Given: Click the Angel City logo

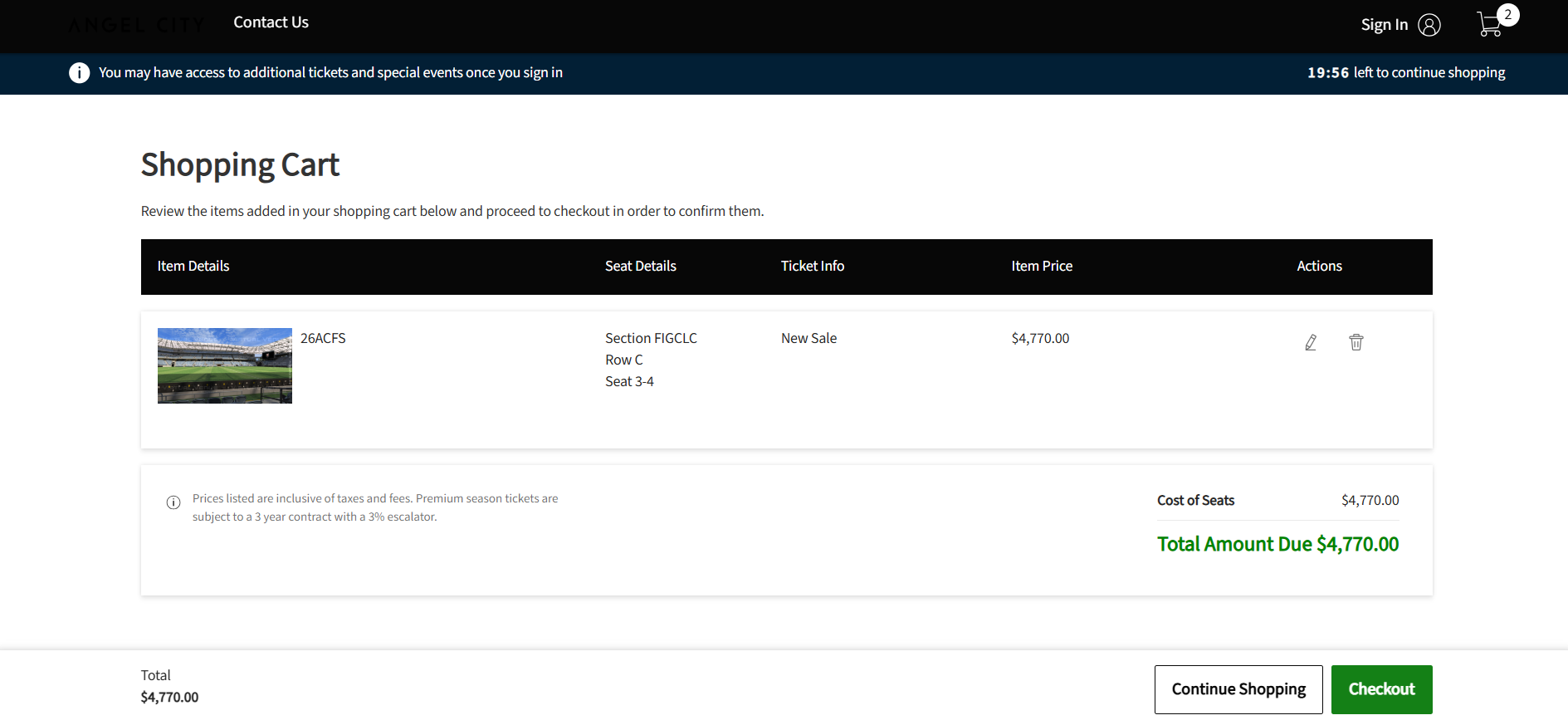Looking at the screenshot, I should click(136, 25).
